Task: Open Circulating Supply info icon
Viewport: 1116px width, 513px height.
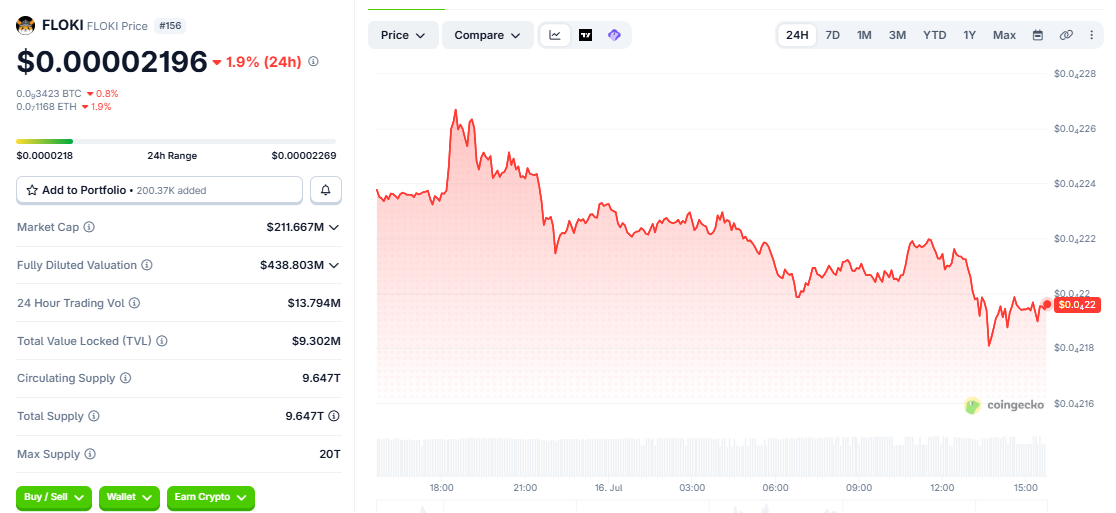Action: (x=125, y=378)
